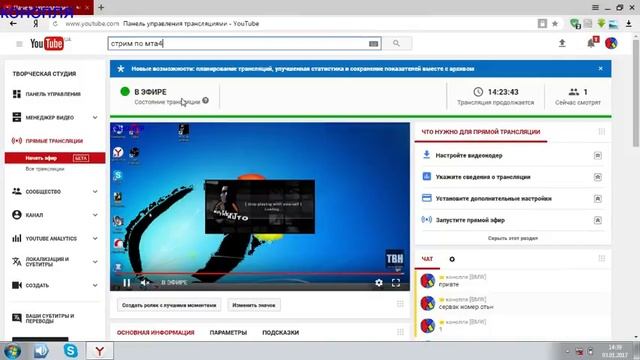Open Установите дополнительные настройки item
The image size is (640, 360).
493,199
